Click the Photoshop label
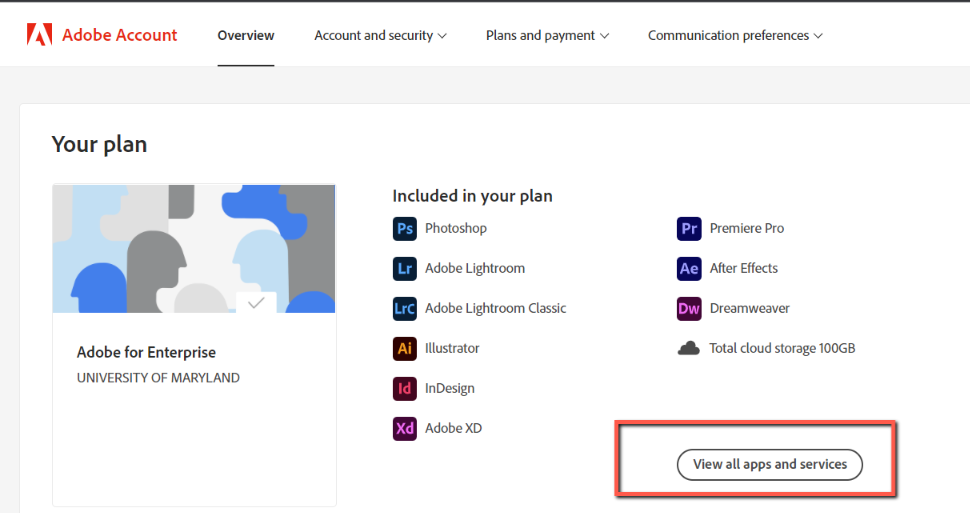The width and height of the screenshot is (970, 513). tap(456, 228)
